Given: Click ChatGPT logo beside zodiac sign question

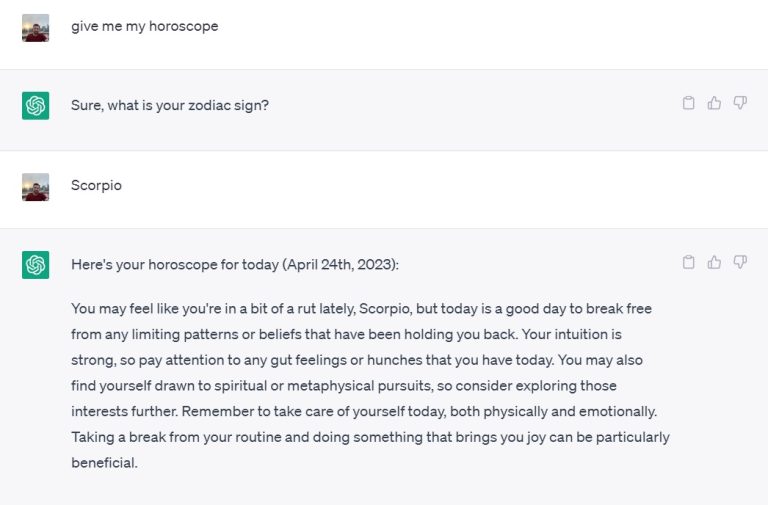Looking at the screenshot, I should pos(35,105).
